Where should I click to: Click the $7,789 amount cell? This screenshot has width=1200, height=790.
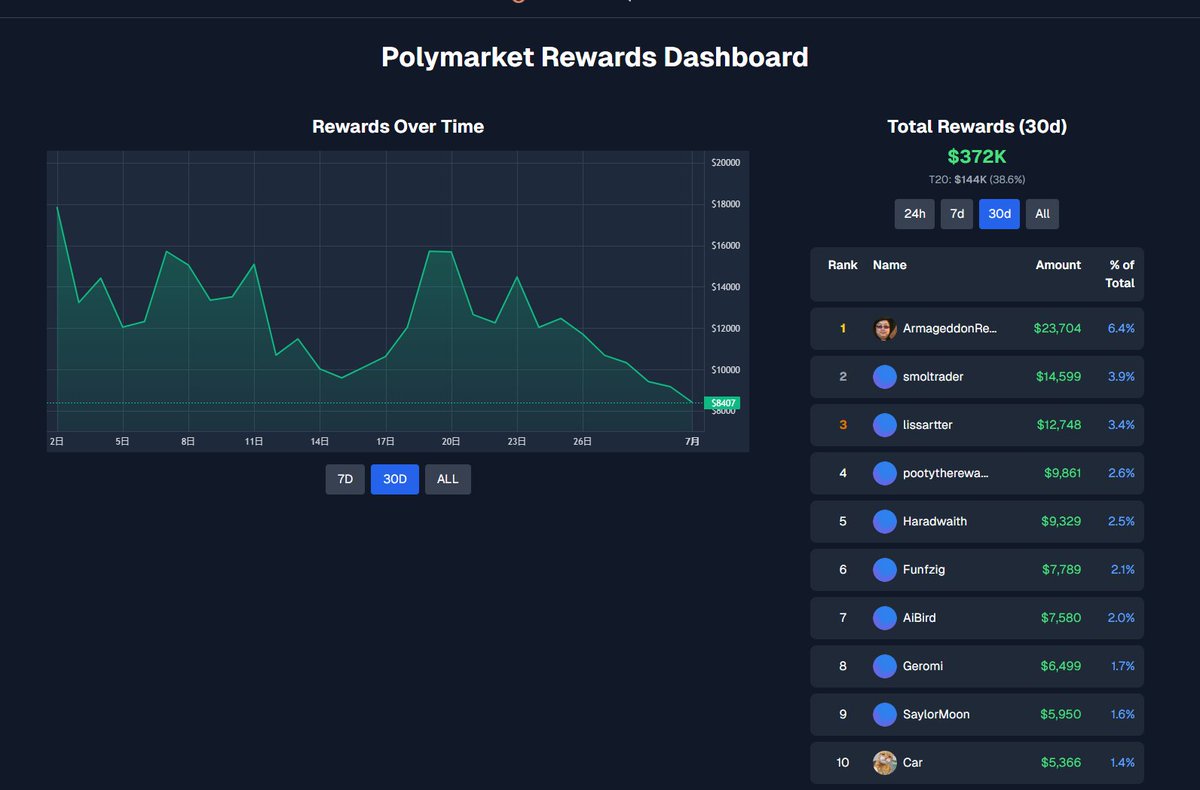click(x=1062, y=570)
